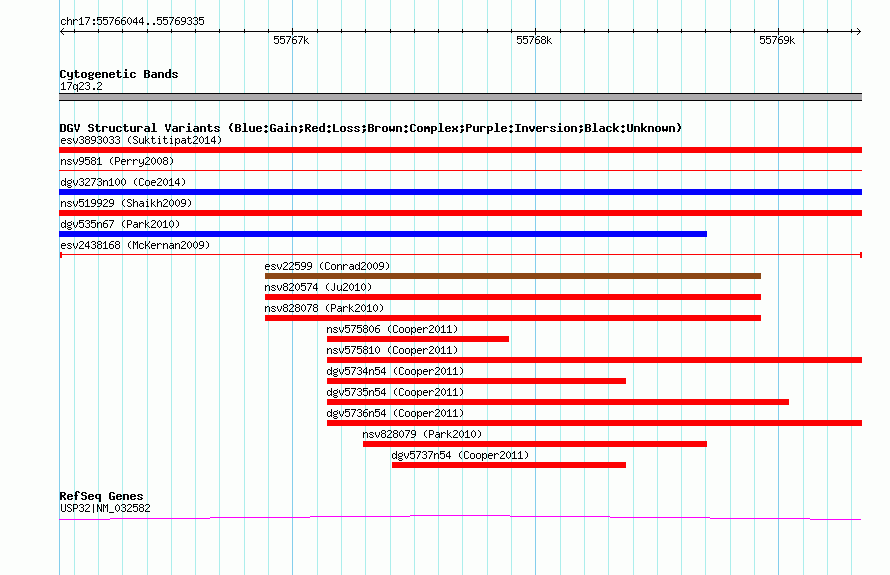Click the dgv3273n100 (Coe2014) label
This screenshot has width=890, height=575.
123,182
